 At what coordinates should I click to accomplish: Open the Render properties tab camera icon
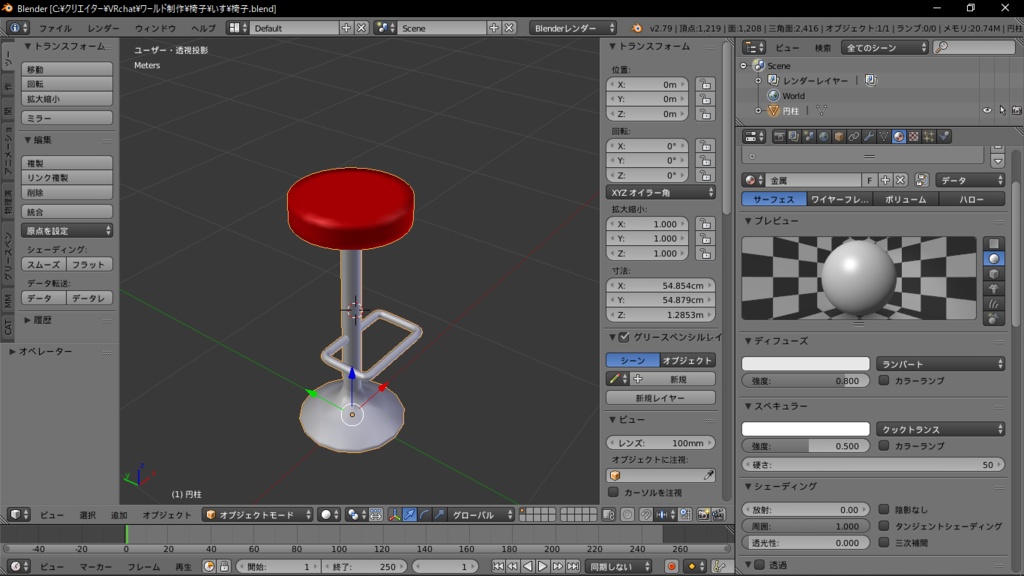778,136
